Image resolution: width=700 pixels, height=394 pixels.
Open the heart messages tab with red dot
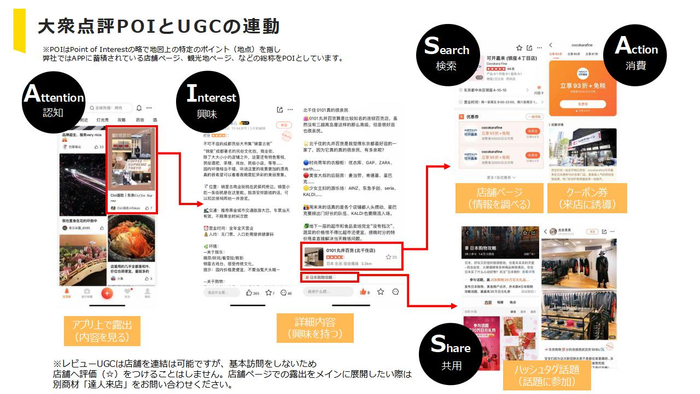[x=128, y=293]
